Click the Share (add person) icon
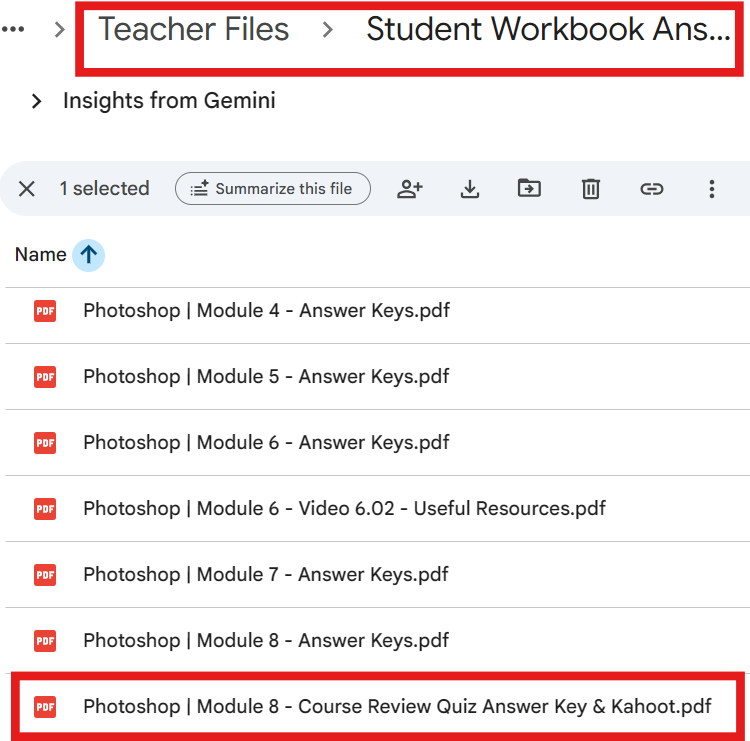 pos(410,188)
